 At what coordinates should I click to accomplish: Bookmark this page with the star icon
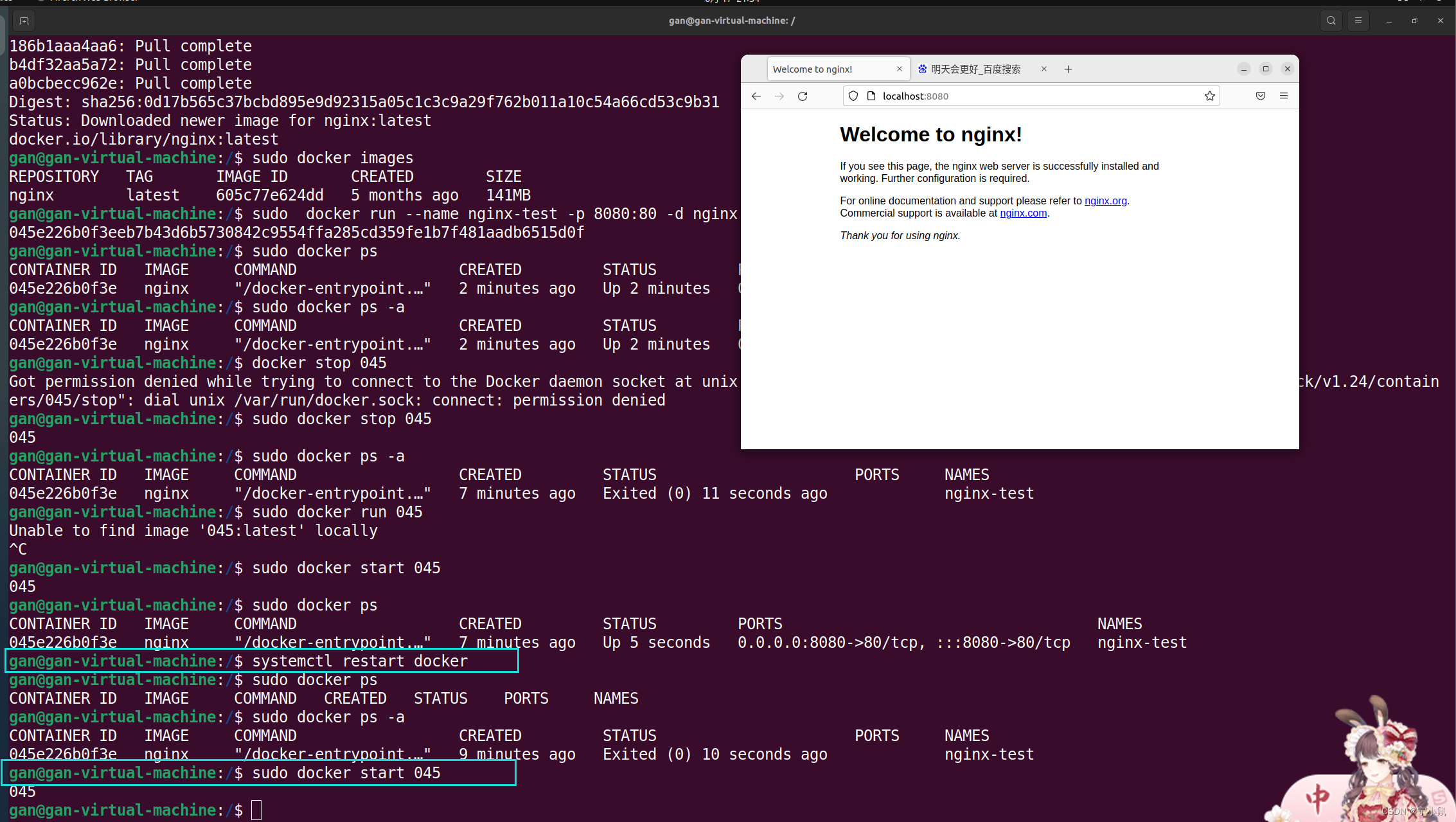[x=1210, y=96]
